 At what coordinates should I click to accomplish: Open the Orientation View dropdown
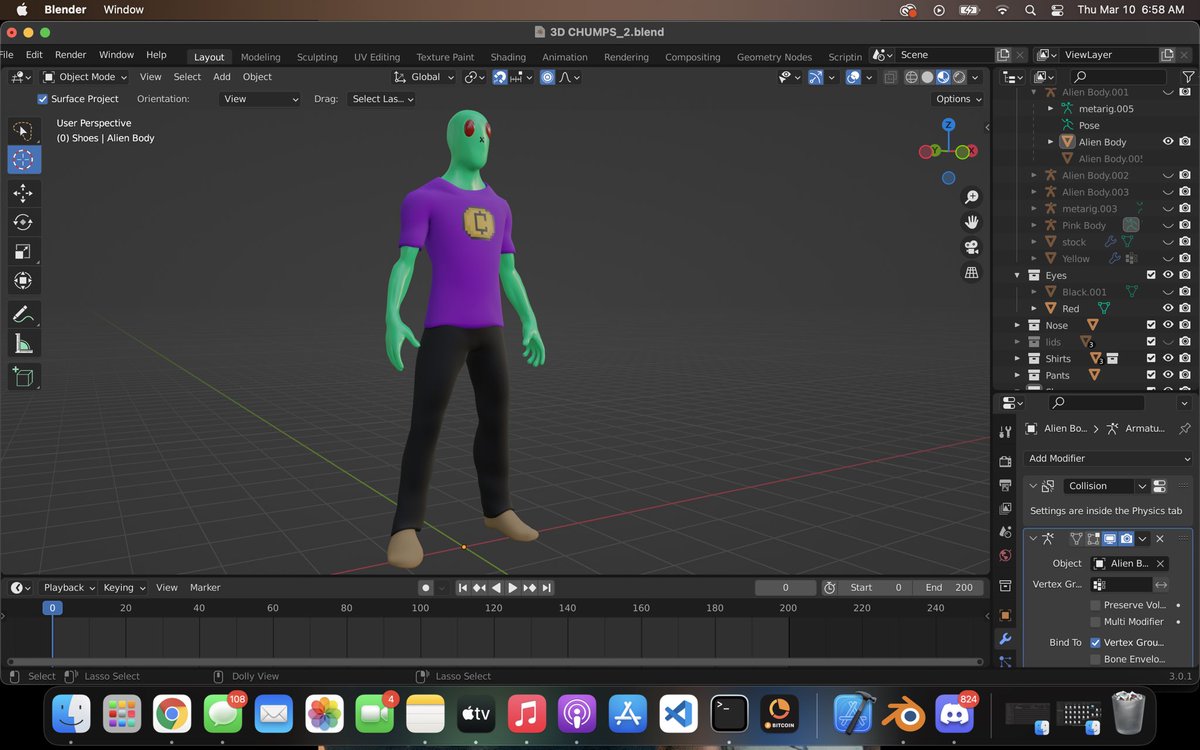pos(261,99)
